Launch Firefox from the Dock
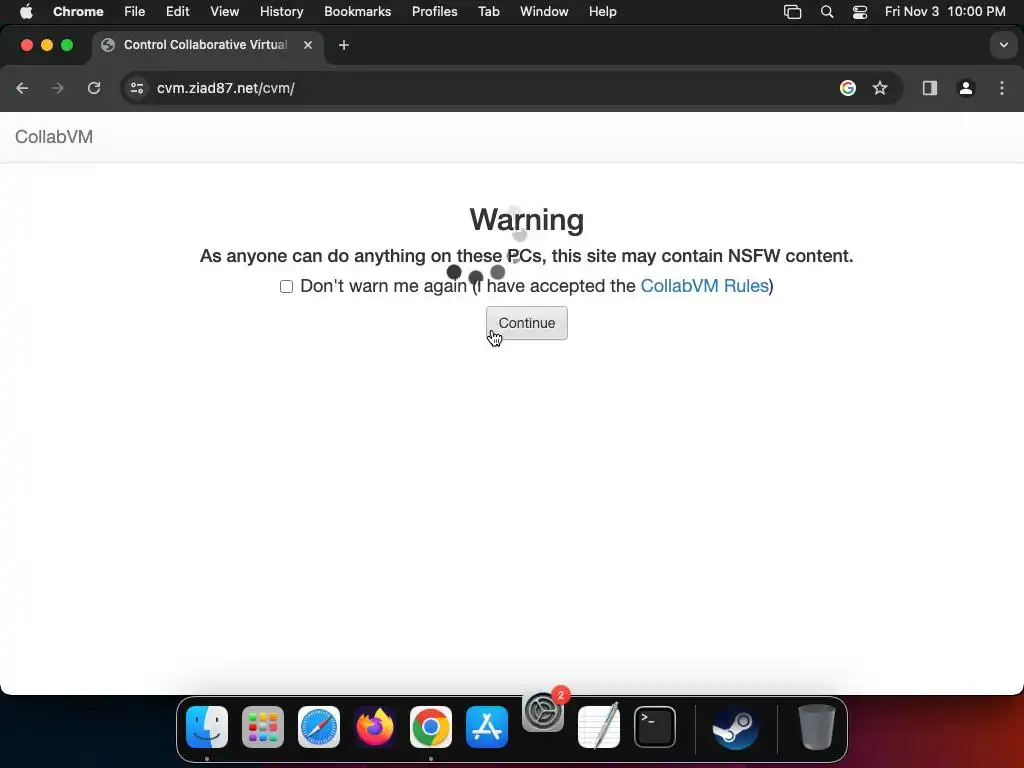 click(x=375, y=727)
